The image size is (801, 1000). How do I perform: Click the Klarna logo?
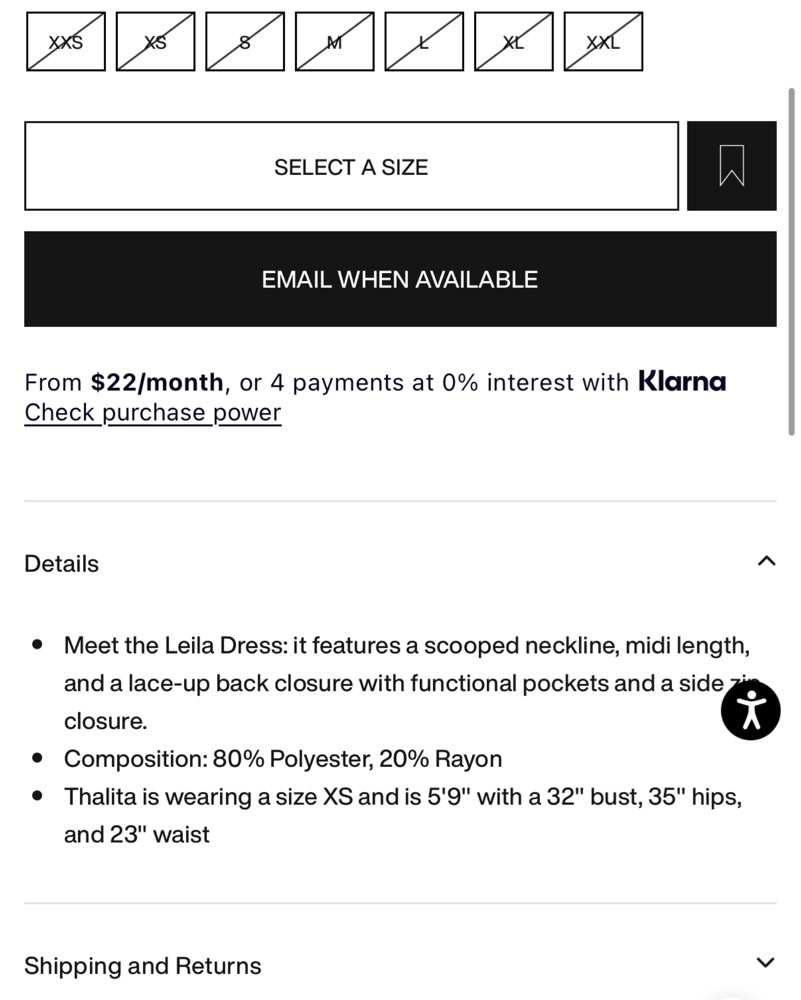682,381
